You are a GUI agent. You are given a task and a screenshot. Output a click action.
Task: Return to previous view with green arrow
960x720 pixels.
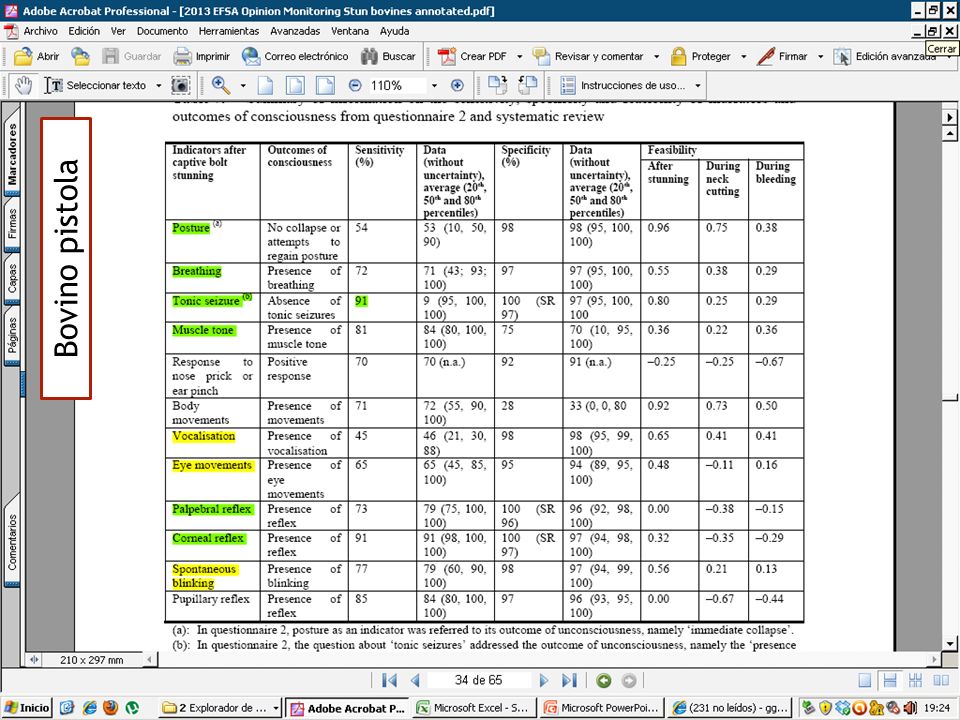click(604, 680)
